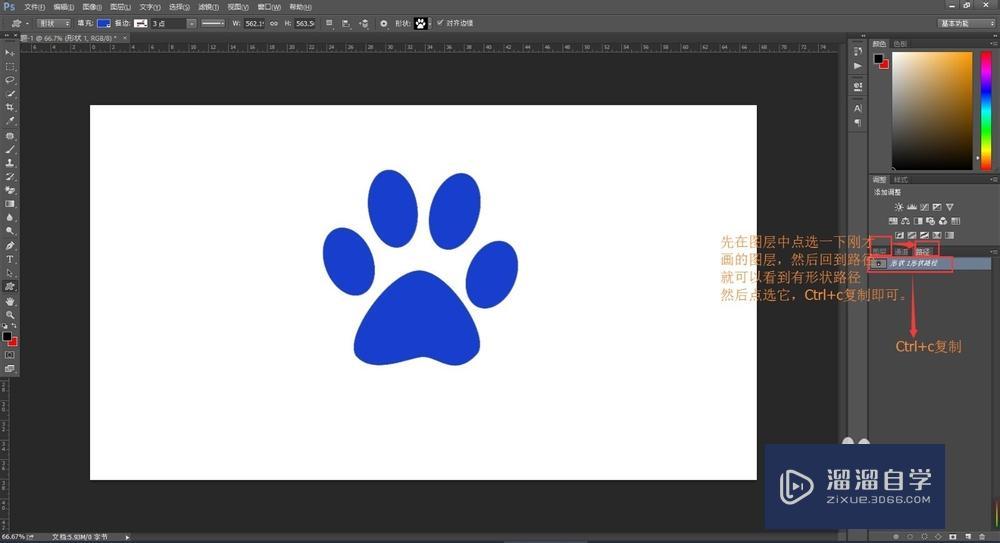Select the Horizontal Type tool
Image resolution: width=1000 pixels, height=543 pixels.
(x=10, y=259)
